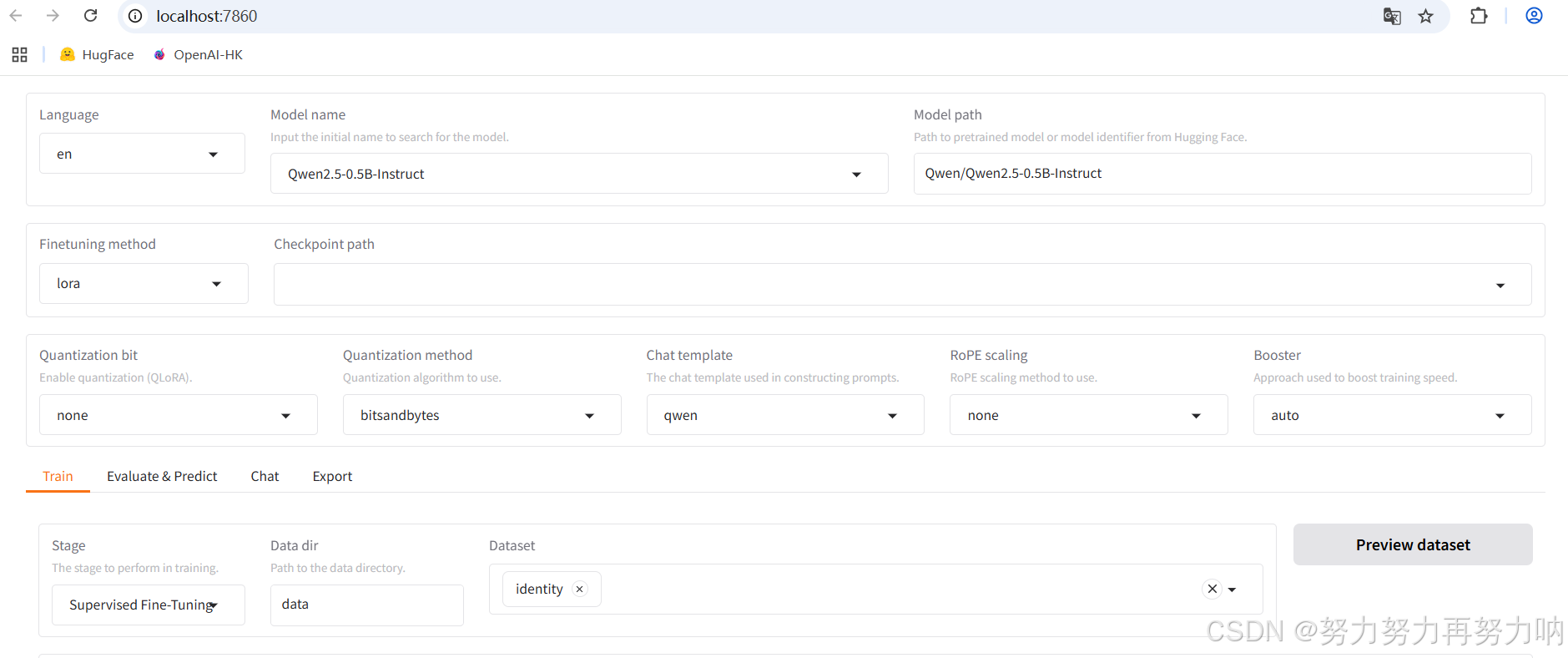Edit the Model path text field
The width and height of the screenshot is (1568, 658).
click(1223, 174)
